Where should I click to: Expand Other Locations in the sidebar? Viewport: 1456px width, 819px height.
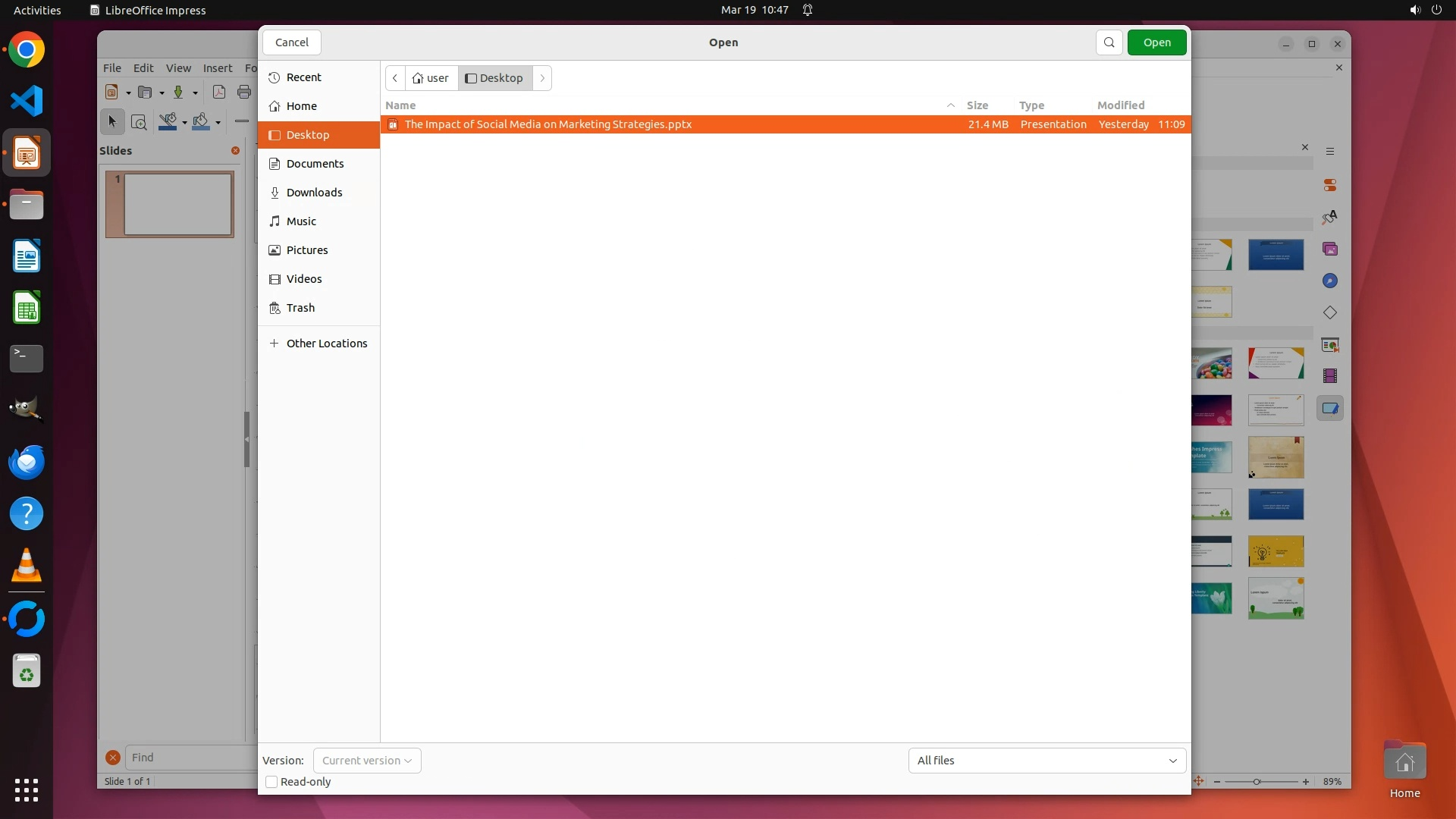pos(326,344)
